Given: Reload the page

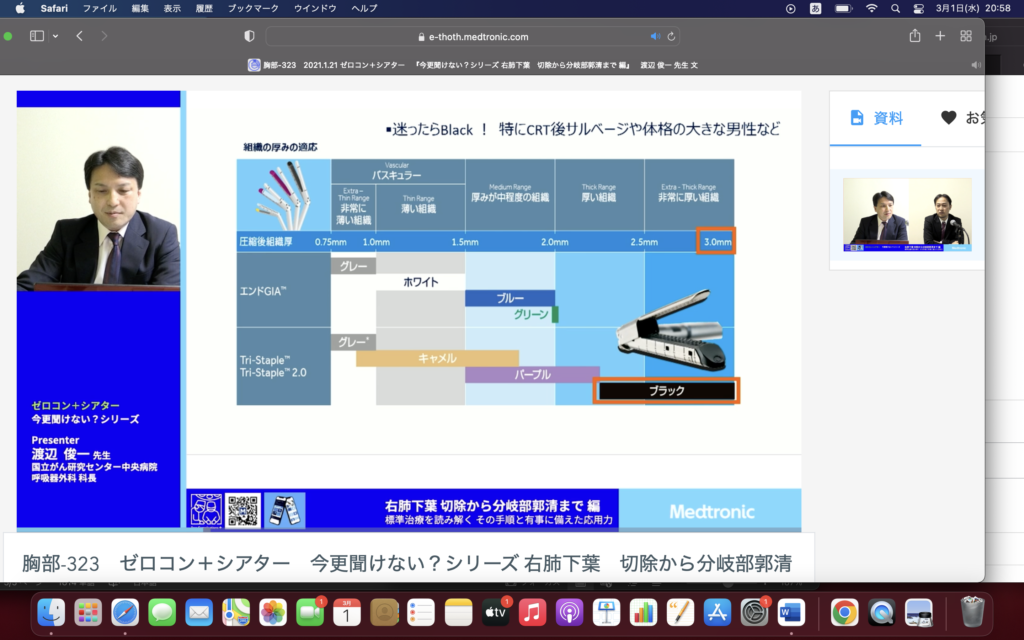Looking at the screenshot, I should pos(672,37).
